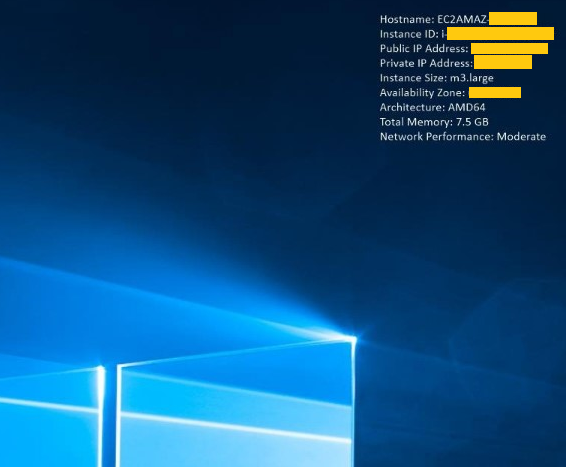Click the Availability Zone label
The image size is (566, 467).
422,93
